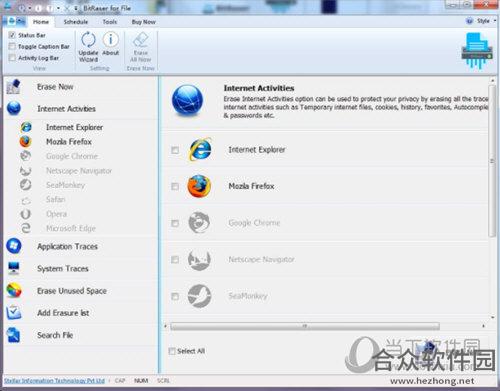The height and width of the screenshot is (391, 500).
Task: Click the Microsoft Edge icon in sidebar tree
Action: tap(26, 228)
